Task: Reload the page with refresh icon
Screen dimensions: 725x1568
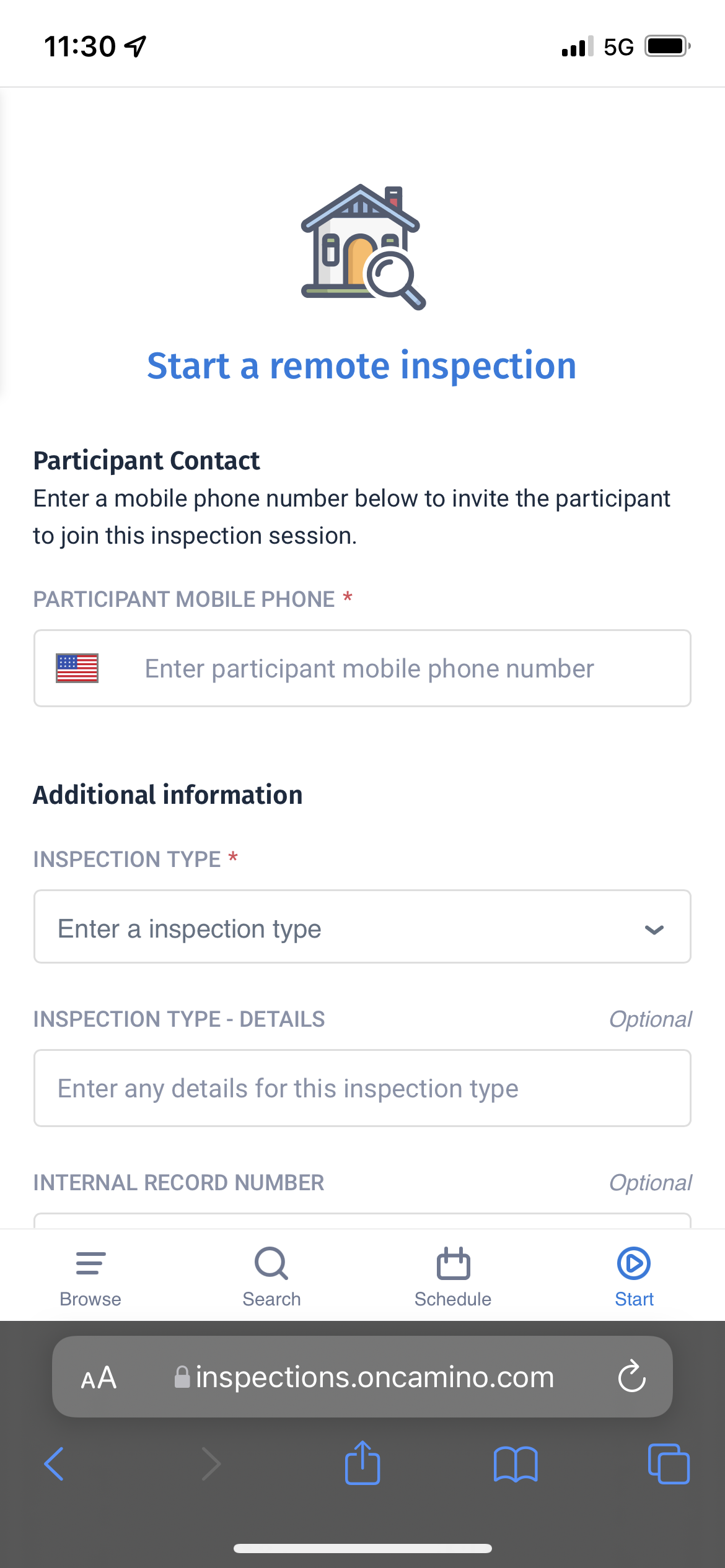Action: [x=632, y=1376]
